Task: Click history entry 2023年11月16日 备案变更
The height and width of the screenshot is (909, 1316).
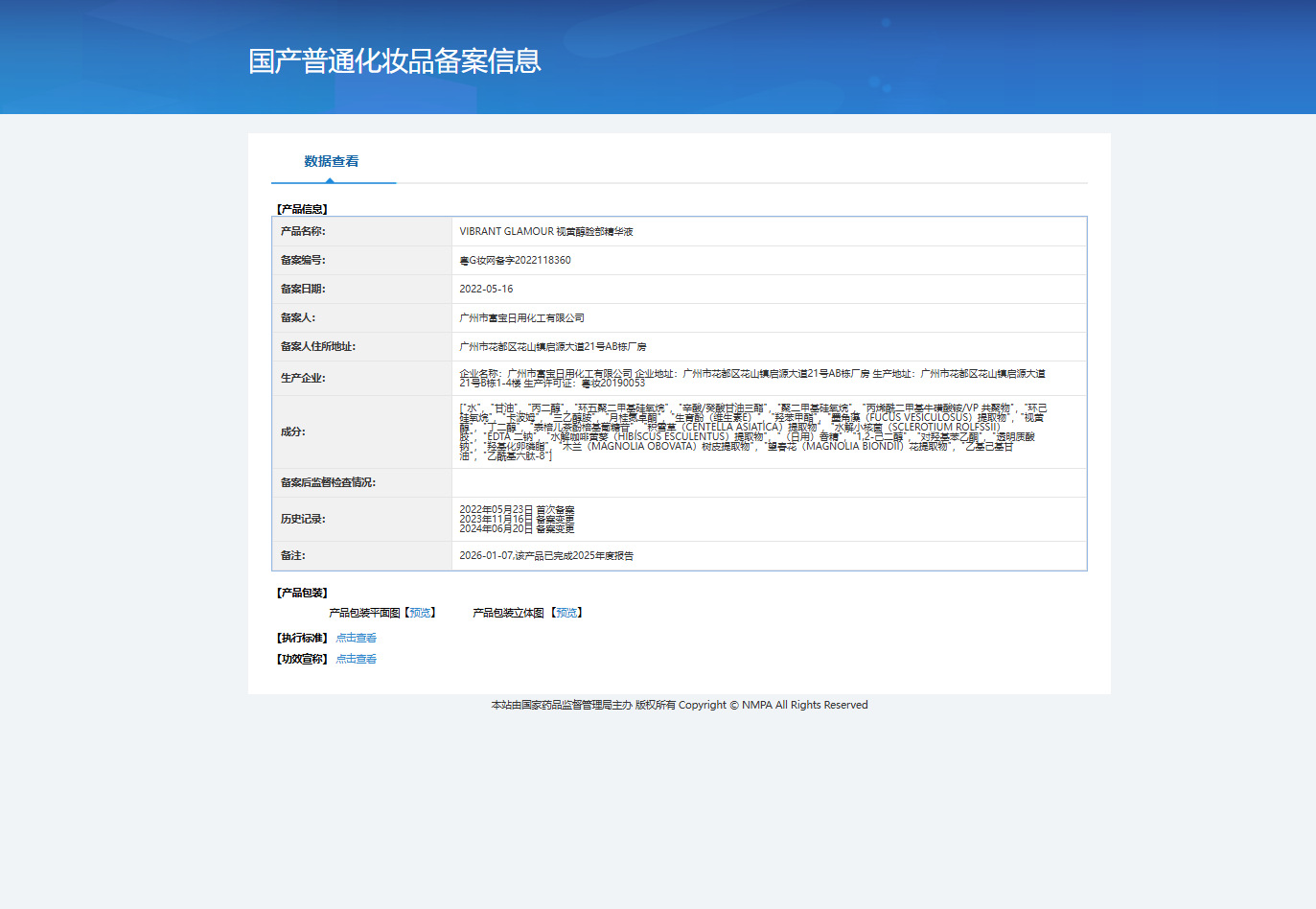Action: pos(517,519)
